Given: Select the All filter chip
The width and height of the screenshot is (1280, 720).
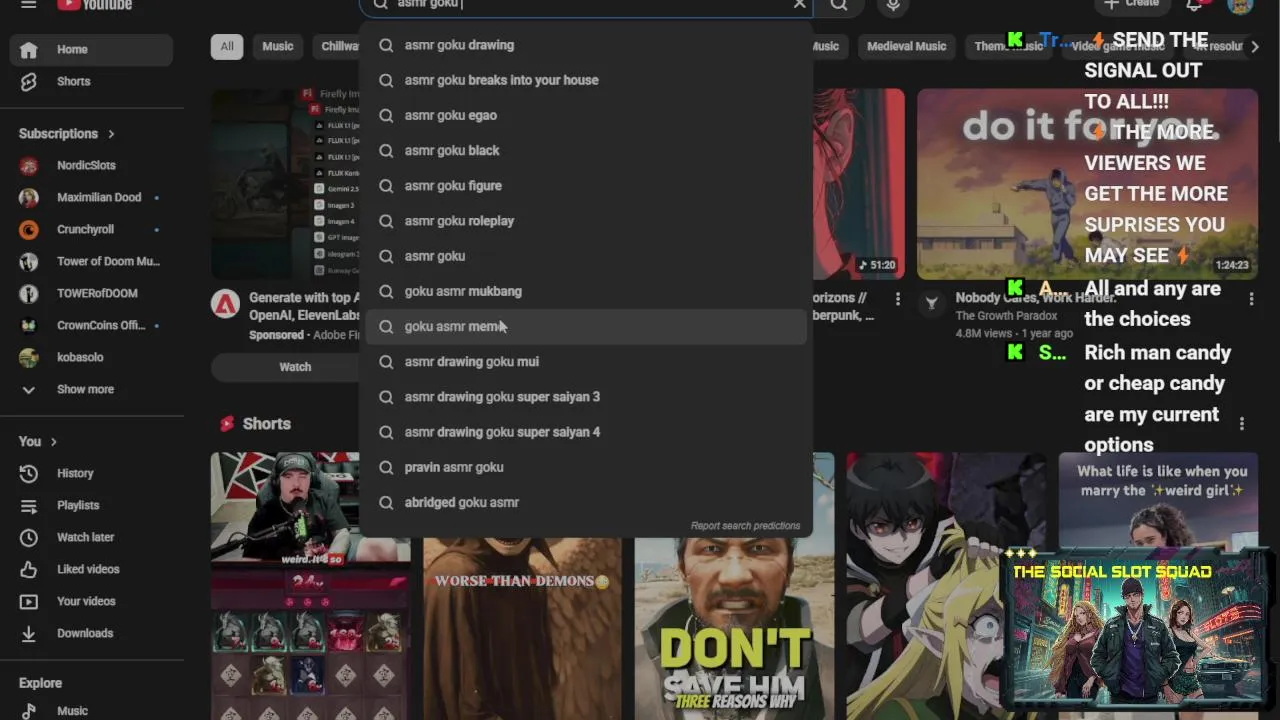Looking at the screenshot, I should tap(227, 46).
